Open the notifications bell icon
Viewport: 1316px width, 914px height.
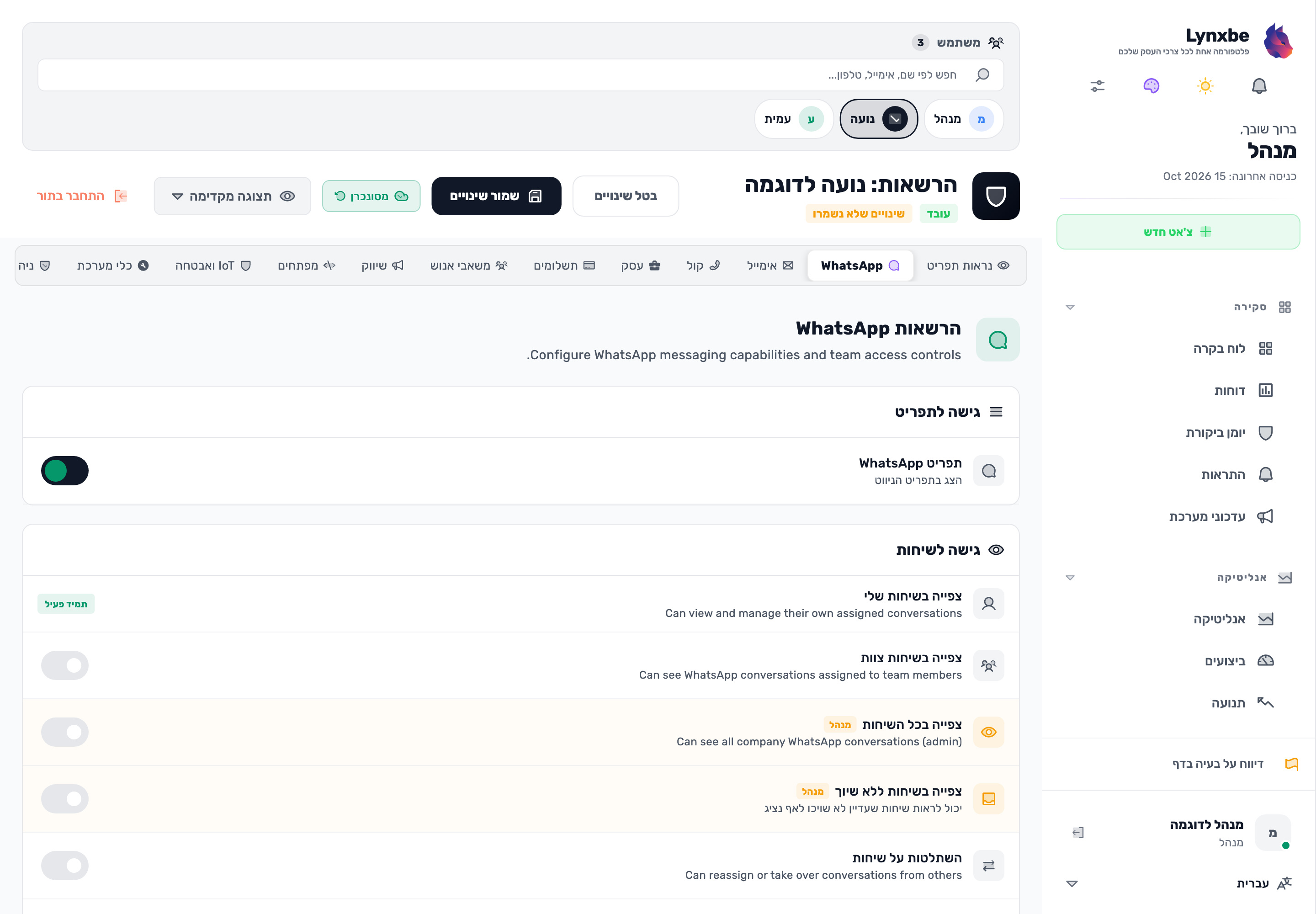click(x=1259, y=86)
